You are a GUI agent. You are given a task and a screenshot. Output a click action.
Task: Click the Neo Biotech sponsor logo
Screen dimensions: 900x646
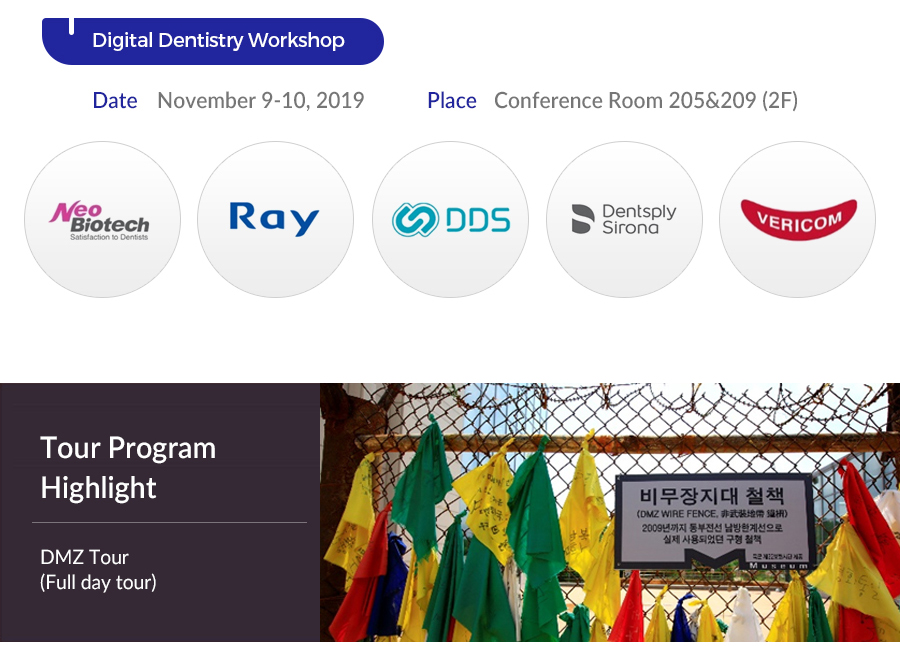[102, 219]
